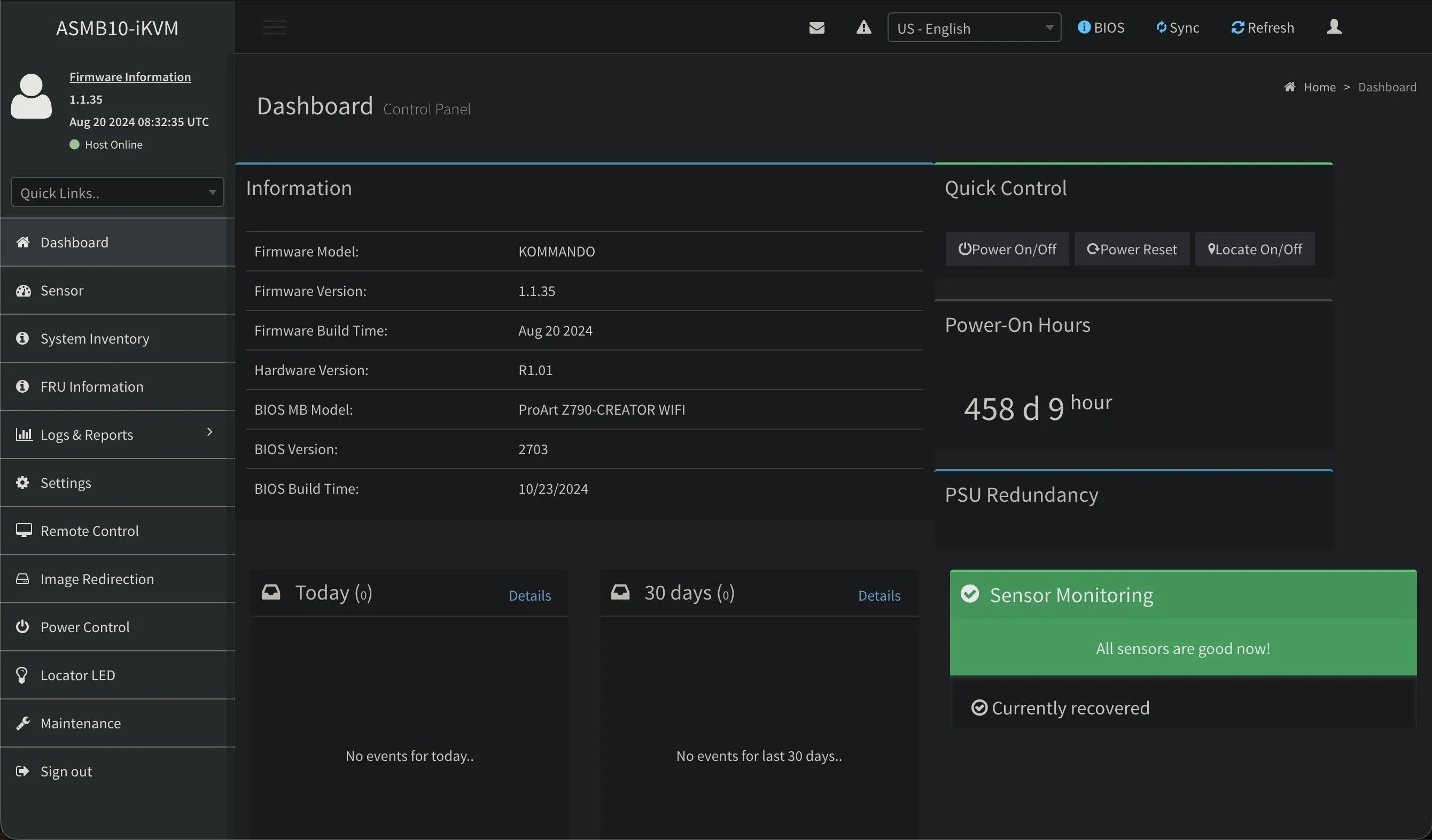Click the Sync arrows icon
The width and height of the screenshot is (1432, 840).
point(1162,27)
